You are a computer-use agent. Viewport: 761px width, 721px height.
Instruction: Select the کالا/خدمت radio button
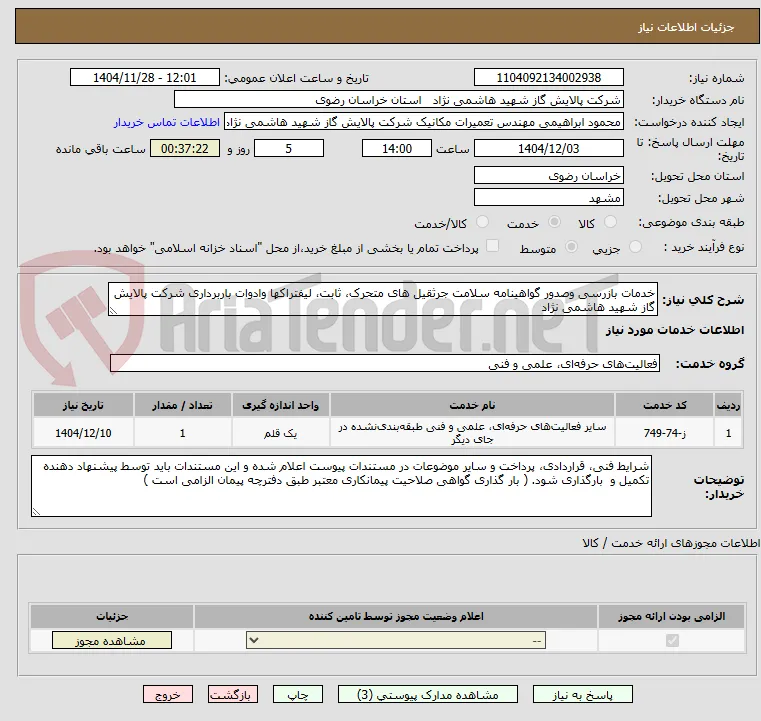coord(482,222)
